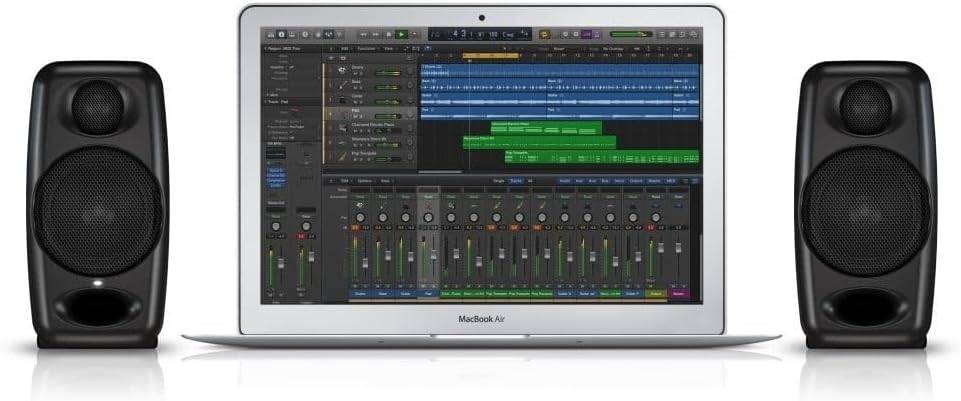Open the Tracks area Functions menu
The image size is (961, 401).
click(366, 48)
